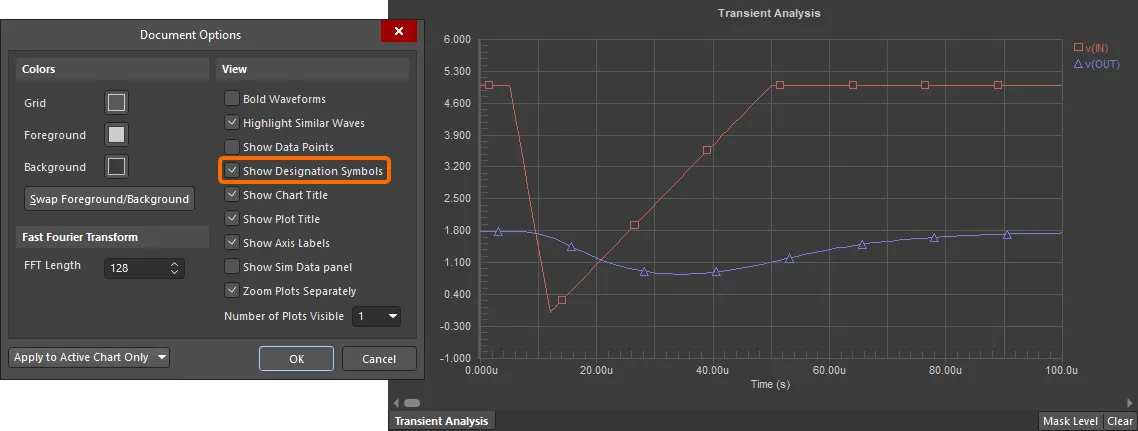The image size is (1138, 431).
Task: Click the -1.000 Y-axis value
Action: pyautogui.click(x=456, y=358)
